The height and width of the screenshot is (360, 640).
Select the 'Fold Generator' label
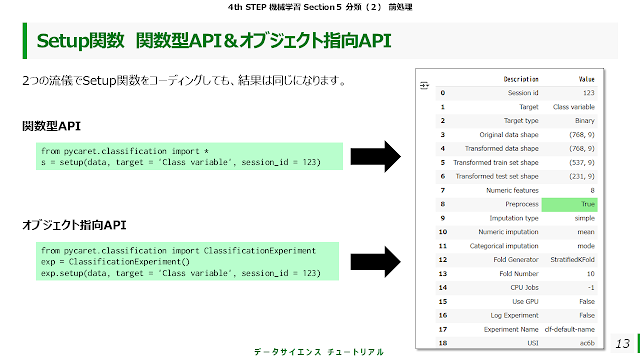(x=516, y=260)
